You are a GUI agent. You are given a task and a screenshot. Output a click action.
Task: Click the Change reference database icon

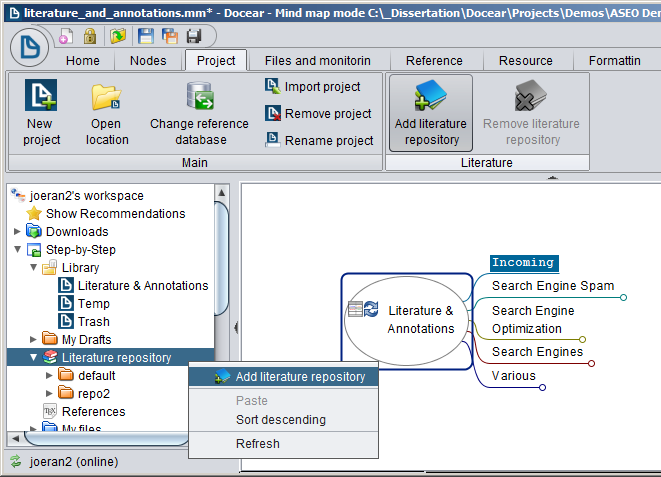click(200, 96)
